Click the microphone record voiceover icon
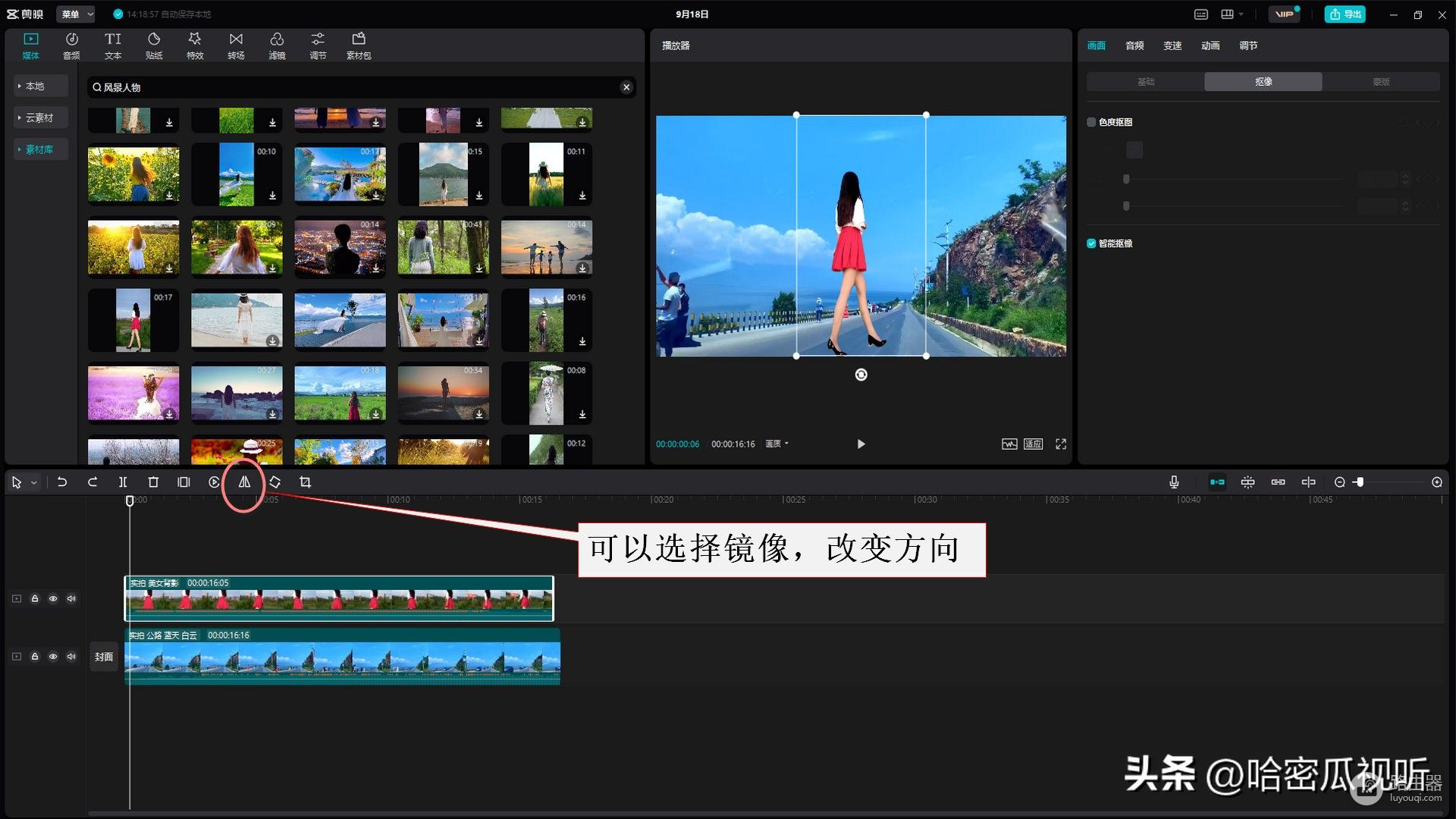 1174,482
